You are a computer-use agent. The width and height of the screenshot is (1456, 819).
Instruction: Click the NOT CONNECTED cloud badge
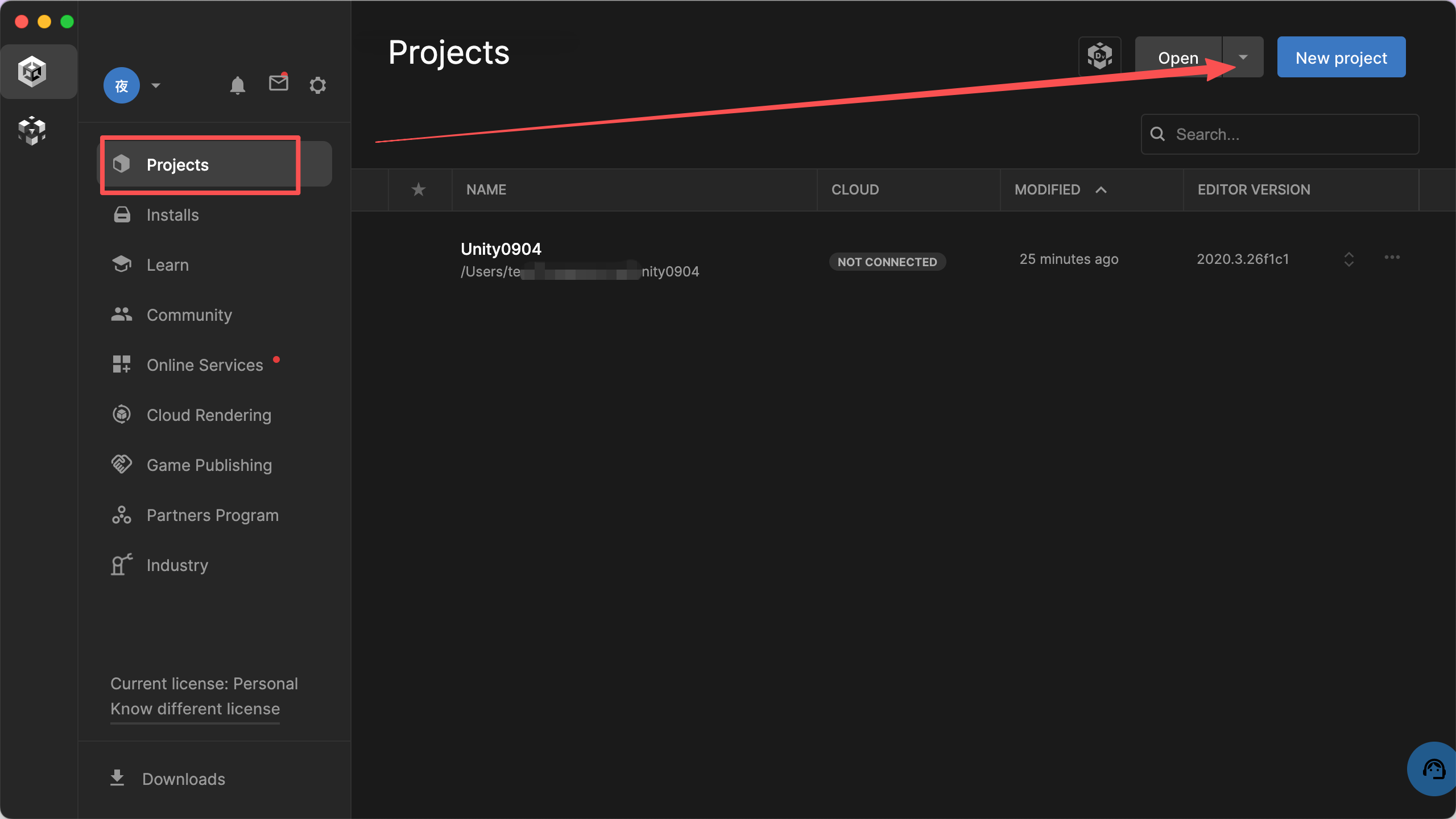point(887,262)
